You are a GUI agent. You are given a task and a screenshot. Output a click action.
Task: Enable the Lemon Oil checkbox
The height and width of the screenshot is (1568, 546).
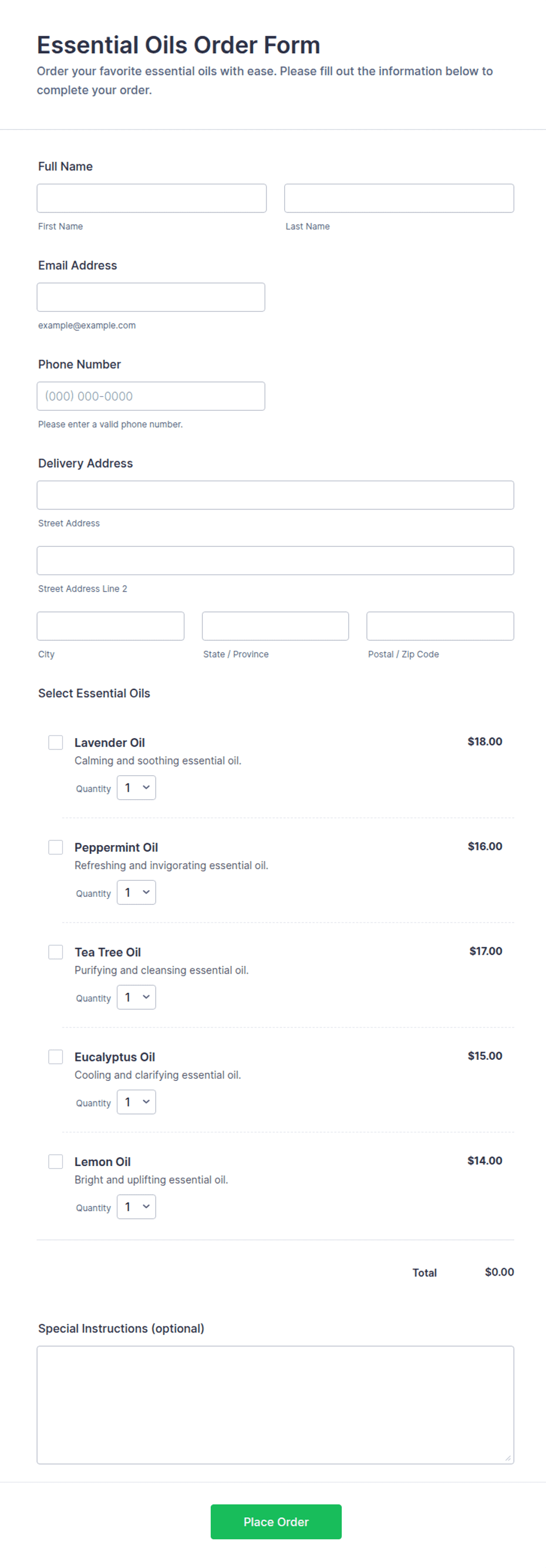pyautogui.click(x=55, y=1161)
